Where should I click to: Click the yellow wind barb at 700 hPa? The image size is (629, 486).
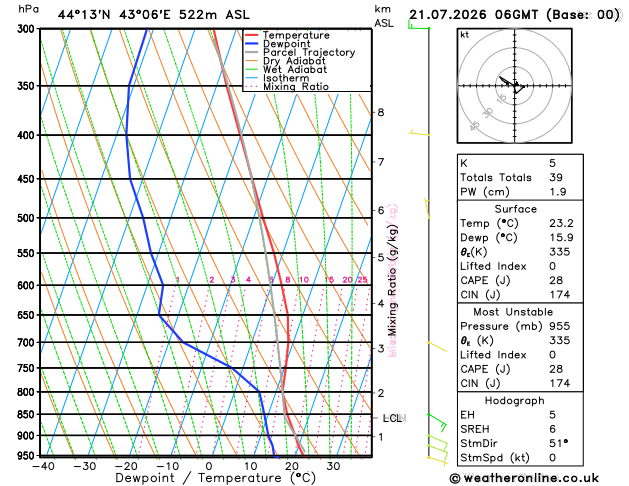(x=437, y=347)
